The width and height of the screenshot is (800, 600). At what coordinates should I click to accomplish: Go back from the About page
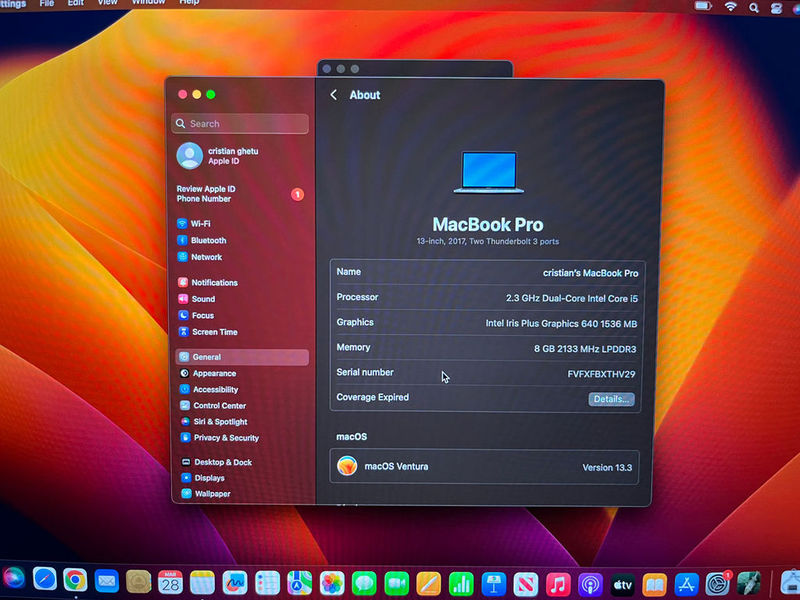pos(334,95)
